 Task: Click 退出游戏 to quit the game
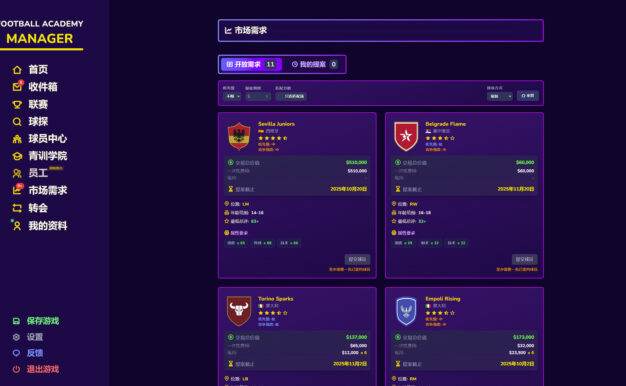36,369
